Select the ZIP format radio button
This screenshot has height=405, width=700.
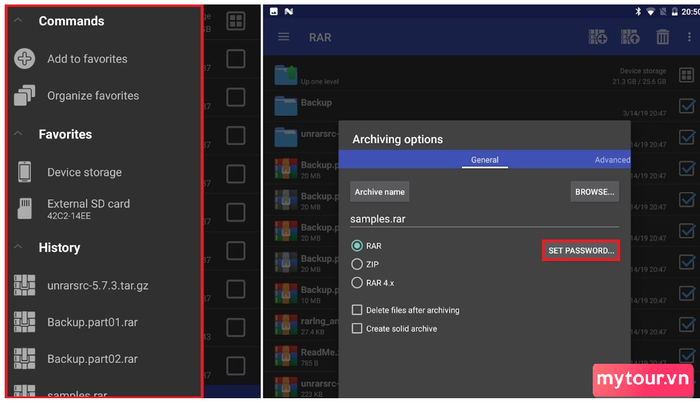[357, 264]
